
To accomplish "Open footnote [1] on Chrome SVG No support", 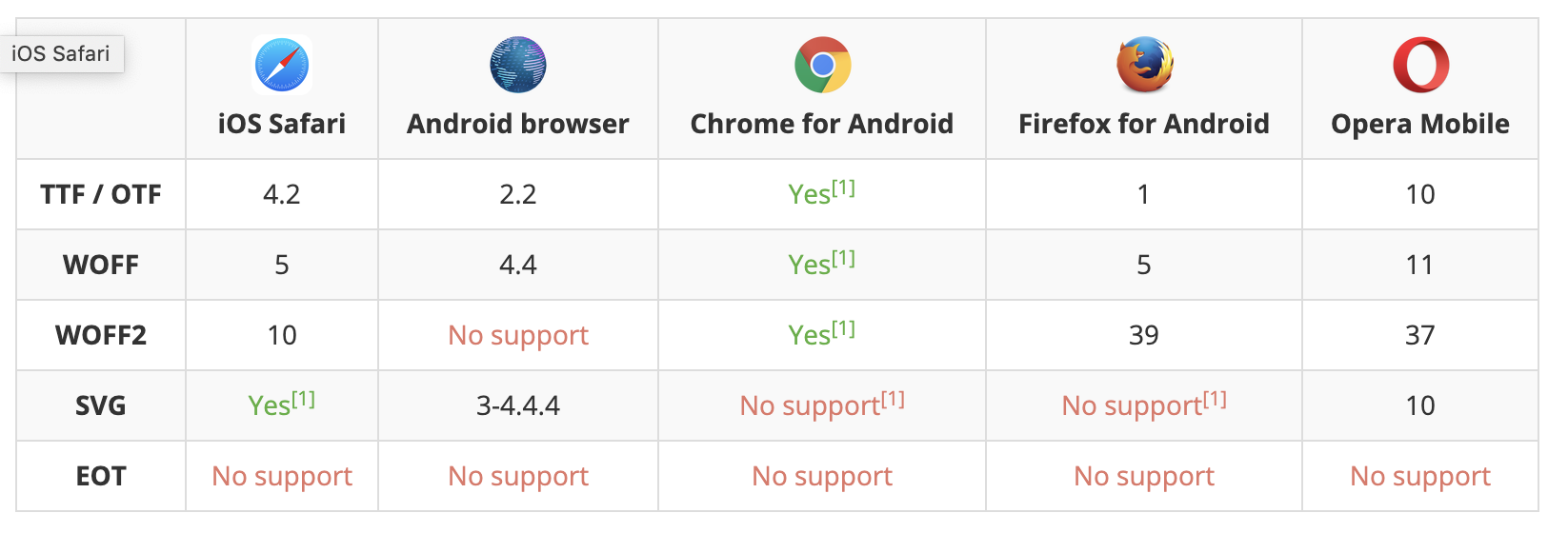I will point(894,399).
